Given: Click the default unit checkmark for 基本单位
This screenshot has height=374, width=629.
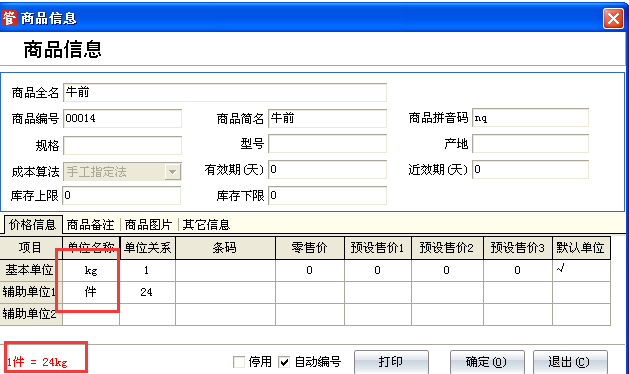Looking at the screenshot, I should [561, 268].
